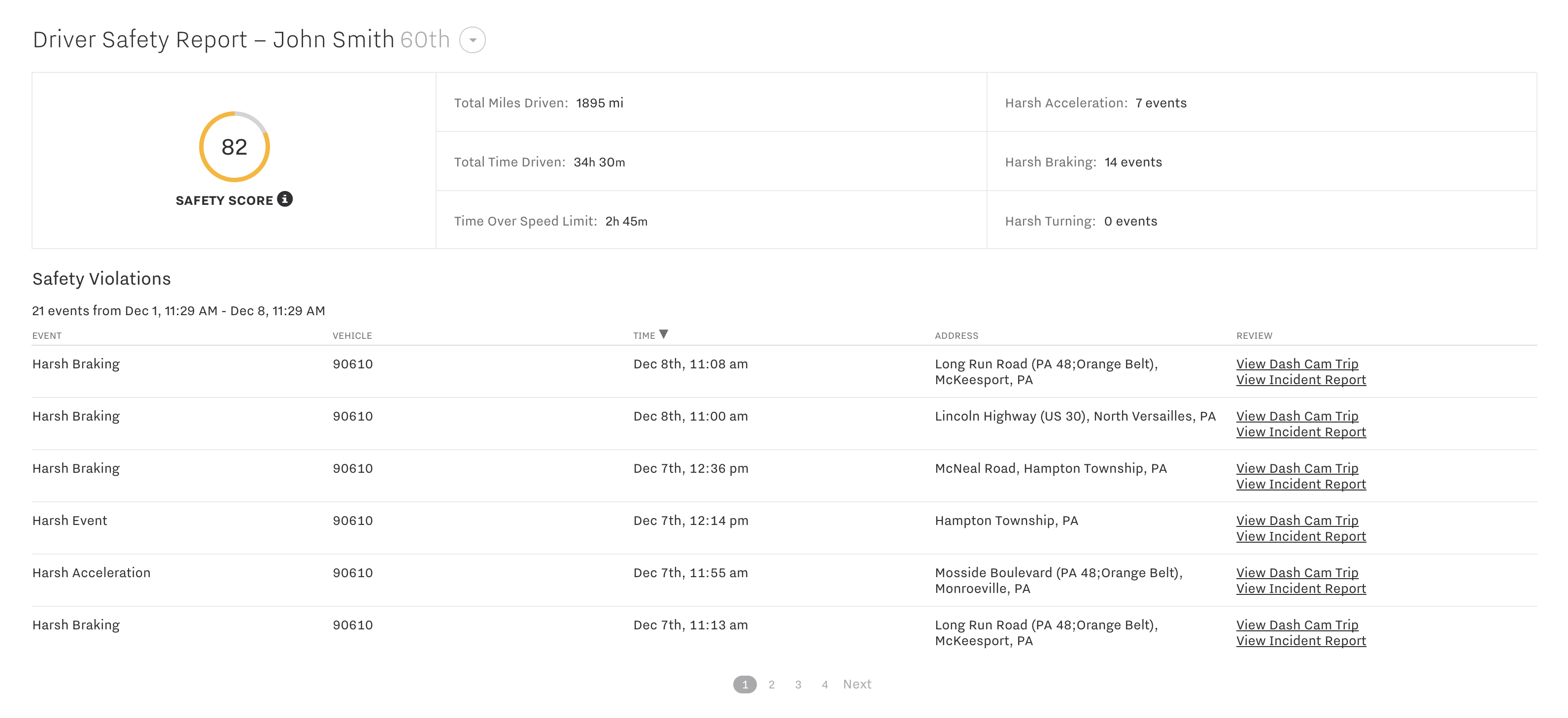Click the Safety Score info icon
This screenshot has width=1568, height=718.
[x=285, y=199]
